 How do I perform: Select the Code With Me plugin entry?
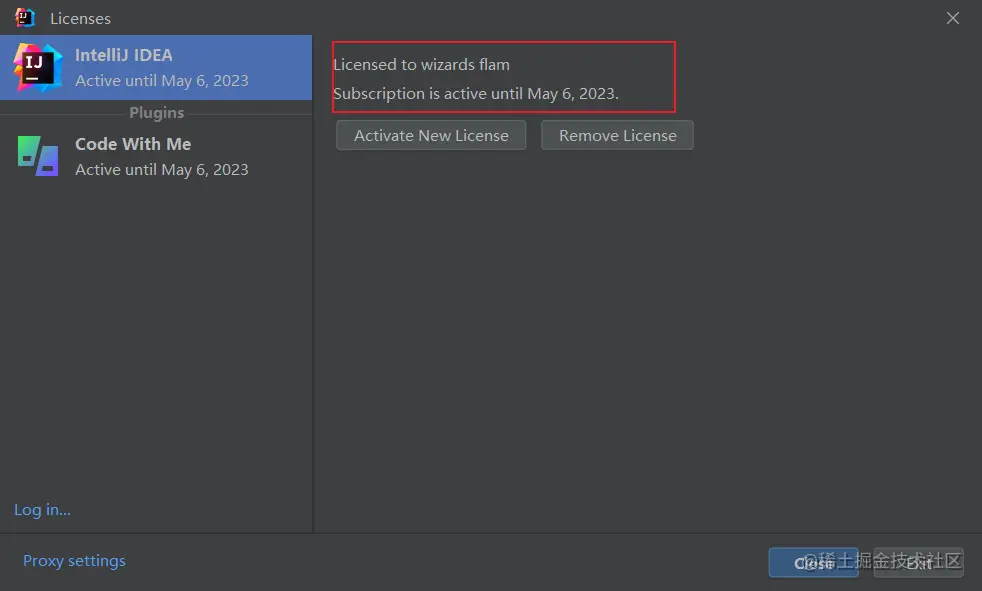tap(160, 156)
